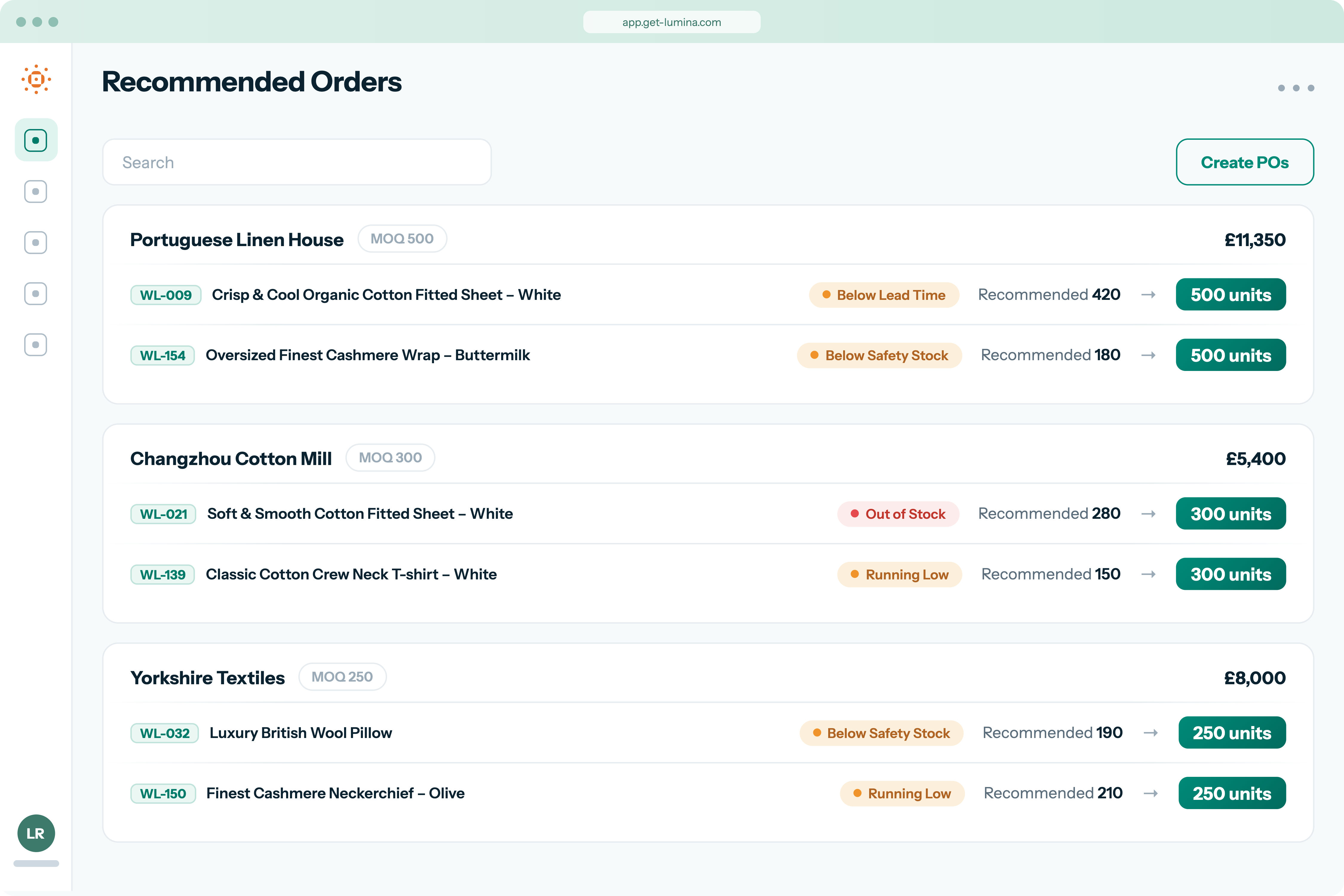Click the WL-139 SKU tag
The image size is (1344, 896).
coord(163,574)
